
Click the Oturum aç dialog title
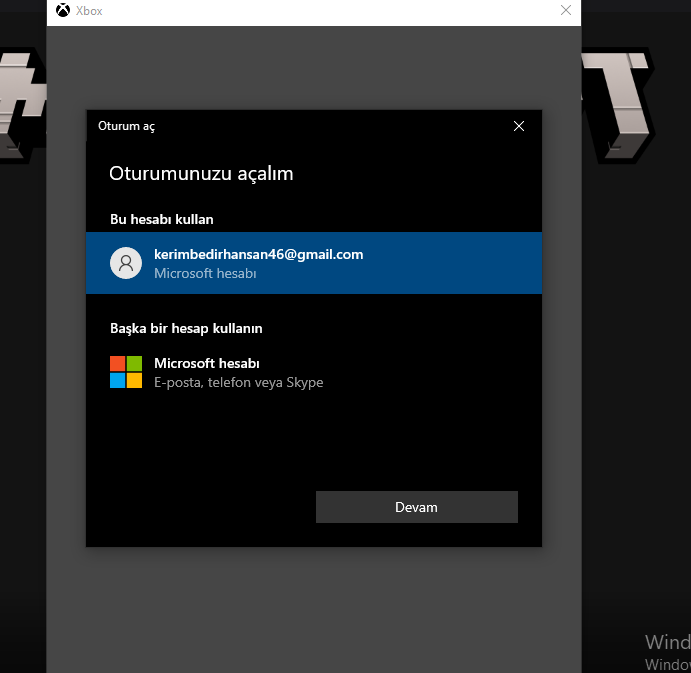(126, 126)
